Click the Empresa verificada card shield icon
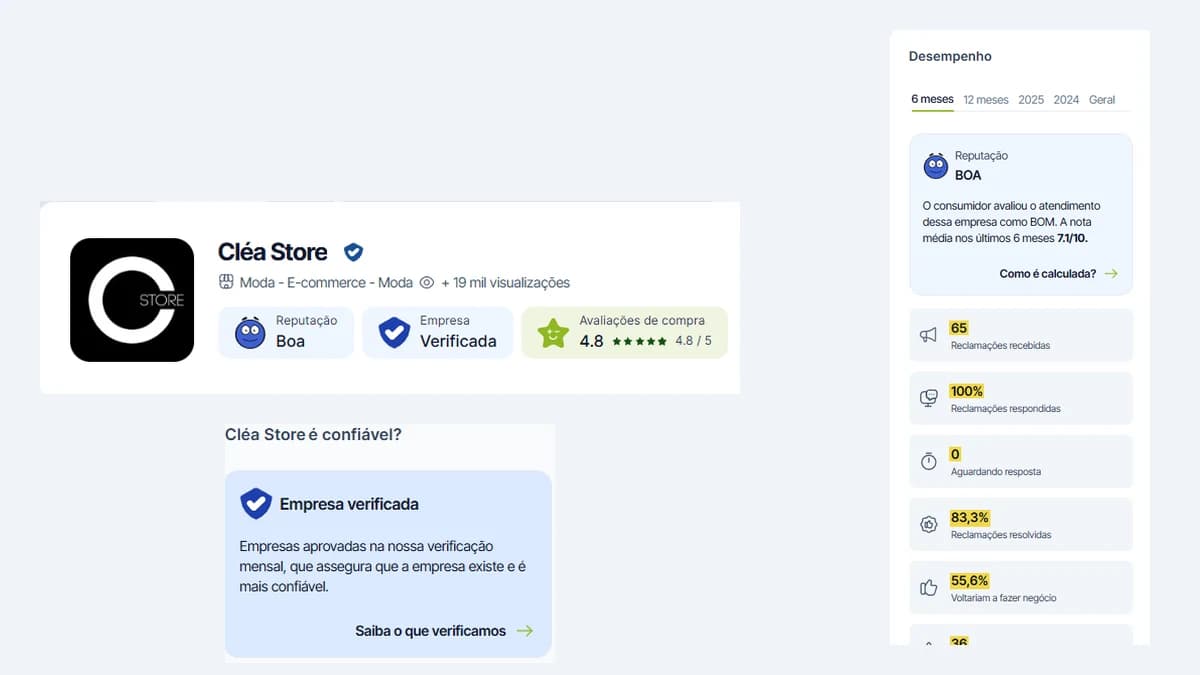Viewport: 1200px width, 675px height. coord(256,503)
